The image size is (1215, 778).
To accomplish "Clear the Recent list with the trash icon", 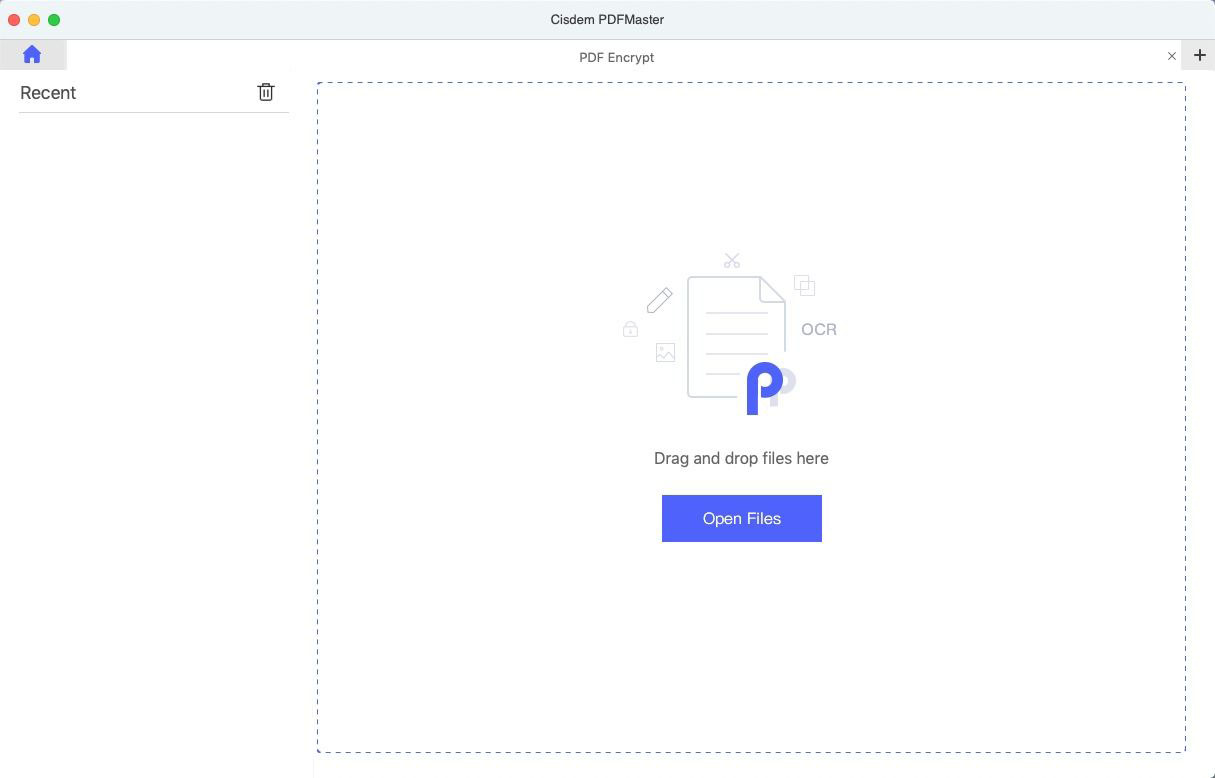I will (266, 92).
